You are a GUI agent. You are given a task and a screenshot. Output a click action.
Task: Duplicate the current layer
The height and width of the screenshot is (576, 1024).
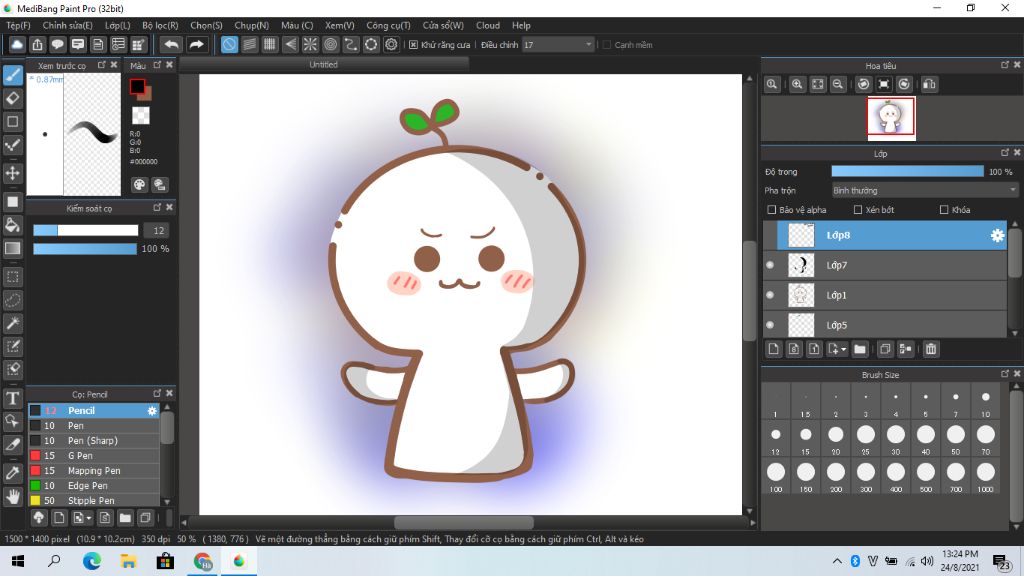point(885,349)
